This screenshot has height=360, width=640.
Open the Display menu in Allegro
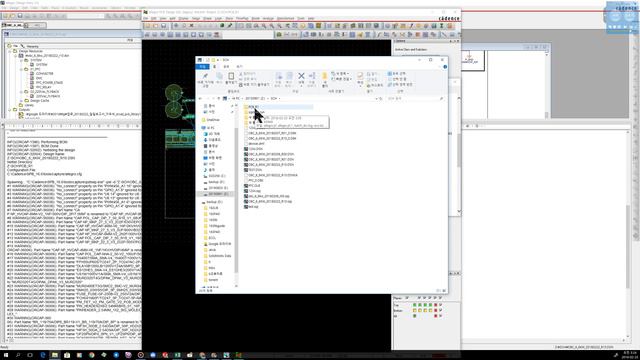point(183,18)
